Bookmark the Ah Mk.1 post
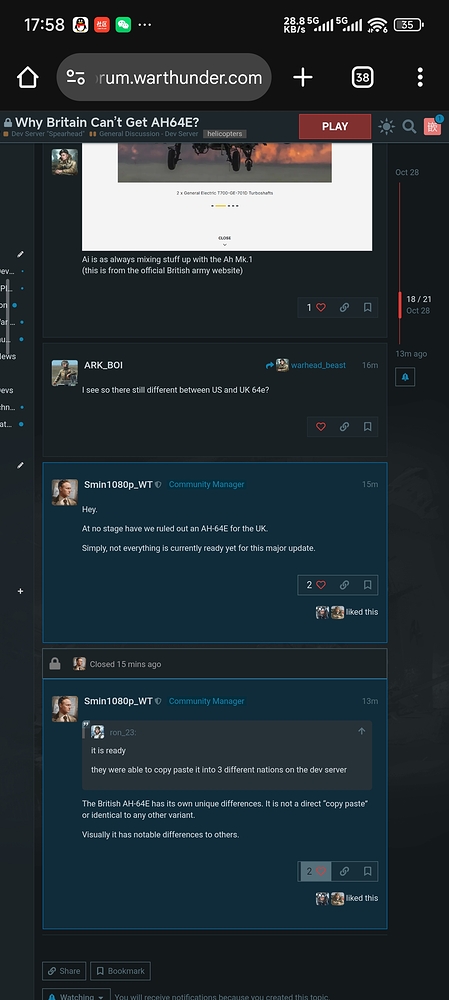Screen dimensions: 449x1000 tap(367, 307)
